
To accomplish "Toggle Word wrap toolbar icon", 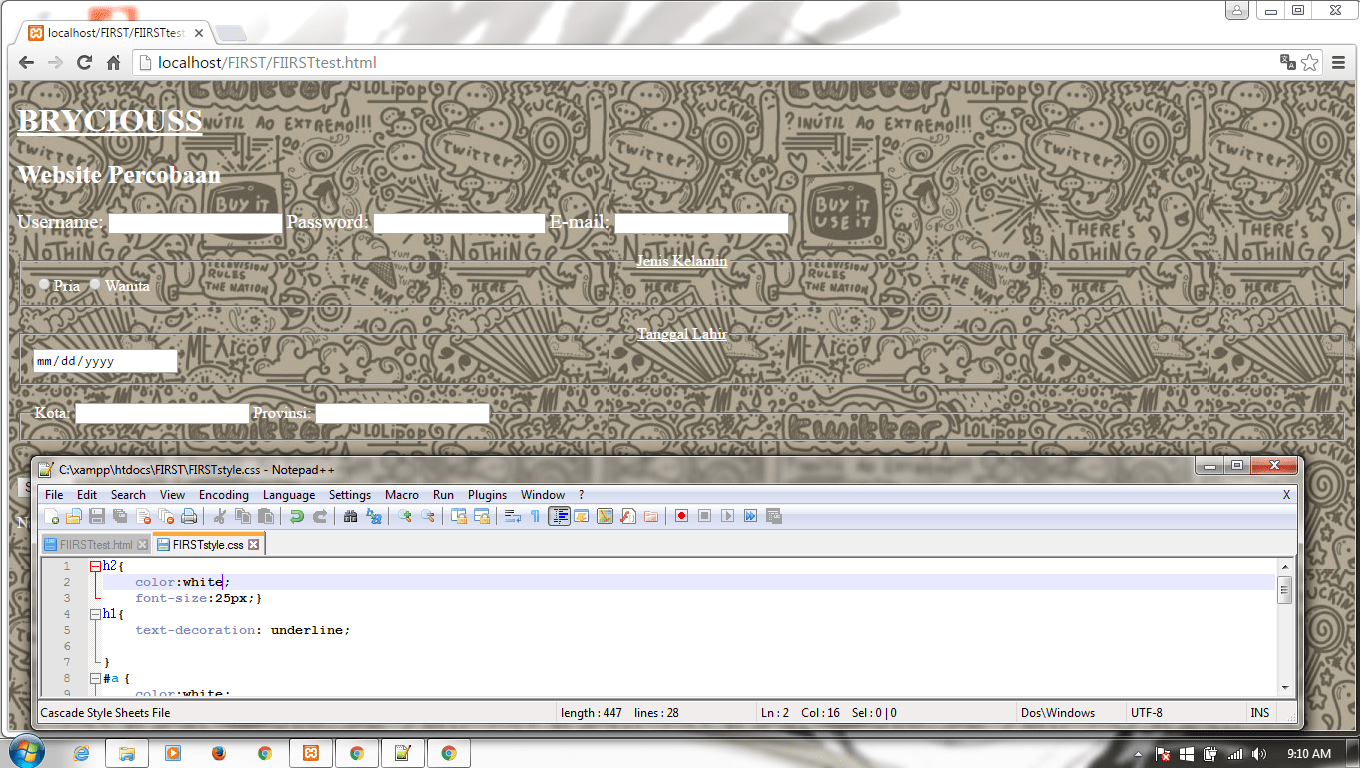I will coord(513,516).
